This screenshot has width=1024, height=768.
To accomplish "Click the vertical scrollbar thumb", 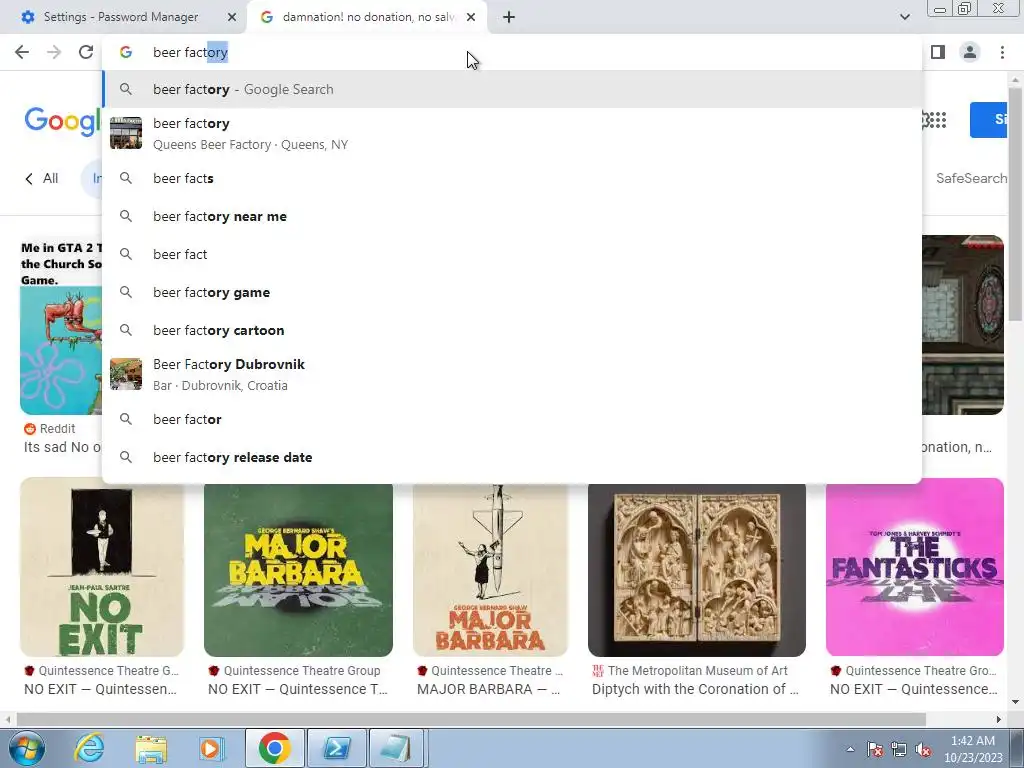I will [x=1015, y=202].
